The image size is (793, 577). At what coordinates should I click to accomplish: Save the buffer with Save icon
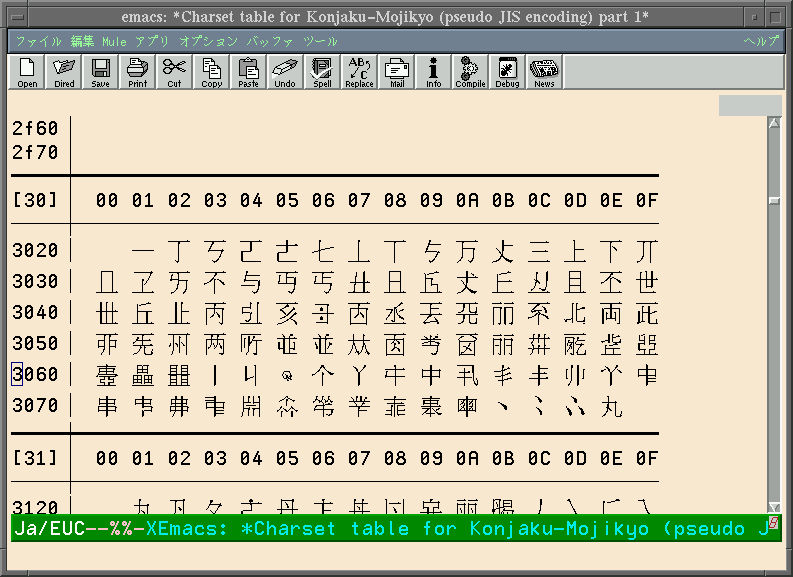click(101, 72)
